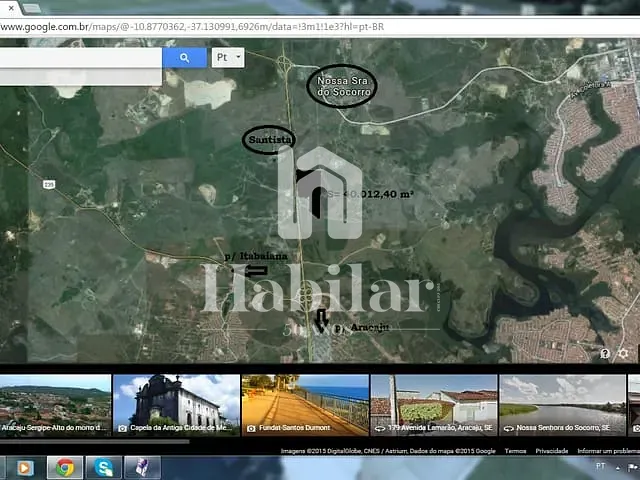The image size is (640, 480).
Task: Open Nossa Senhora do Socorro, SE street view
Action: (562, 405)
